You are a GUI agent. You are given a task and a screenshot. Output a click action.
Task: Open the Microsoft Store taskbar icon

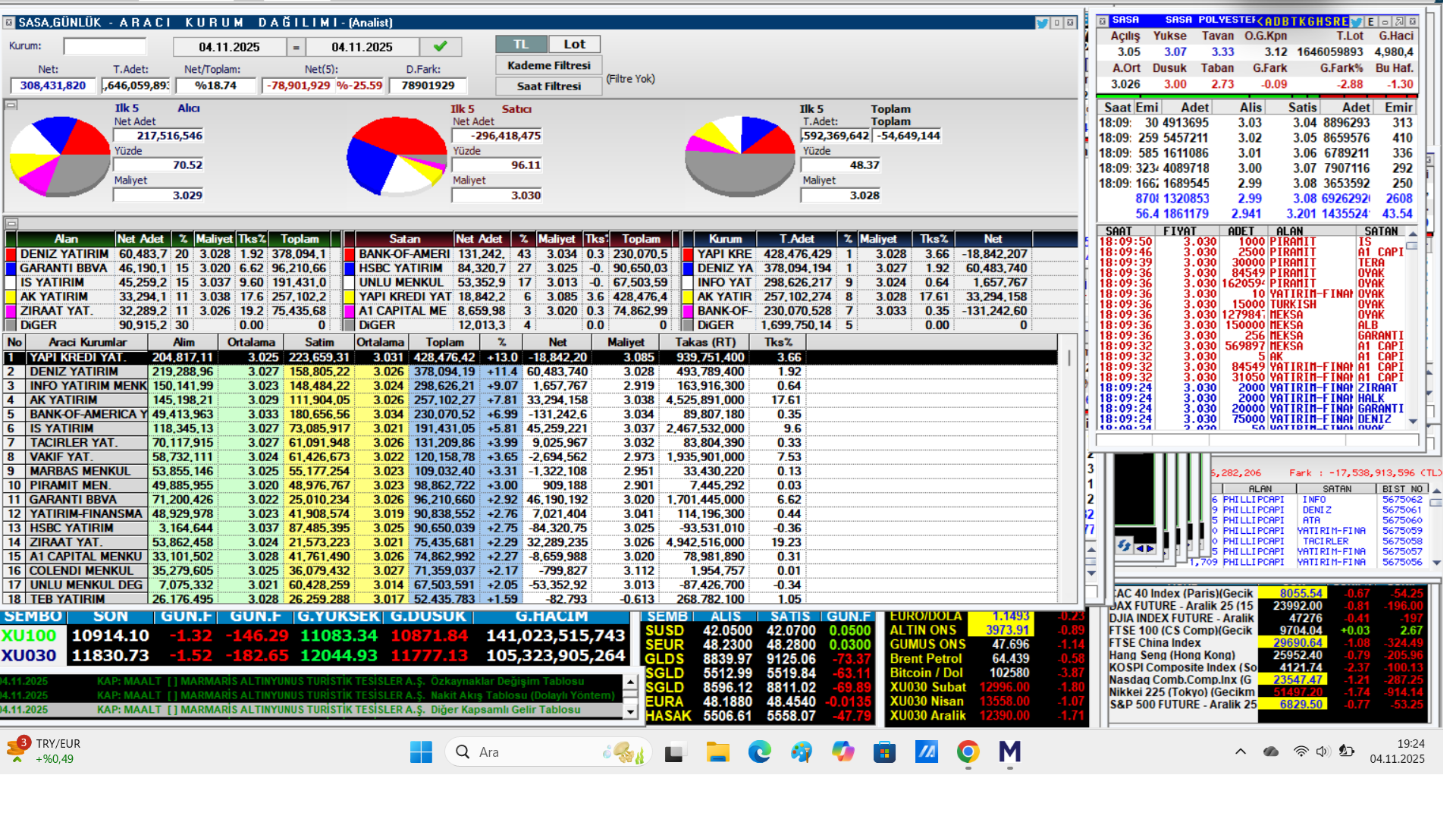pos(884,752)
